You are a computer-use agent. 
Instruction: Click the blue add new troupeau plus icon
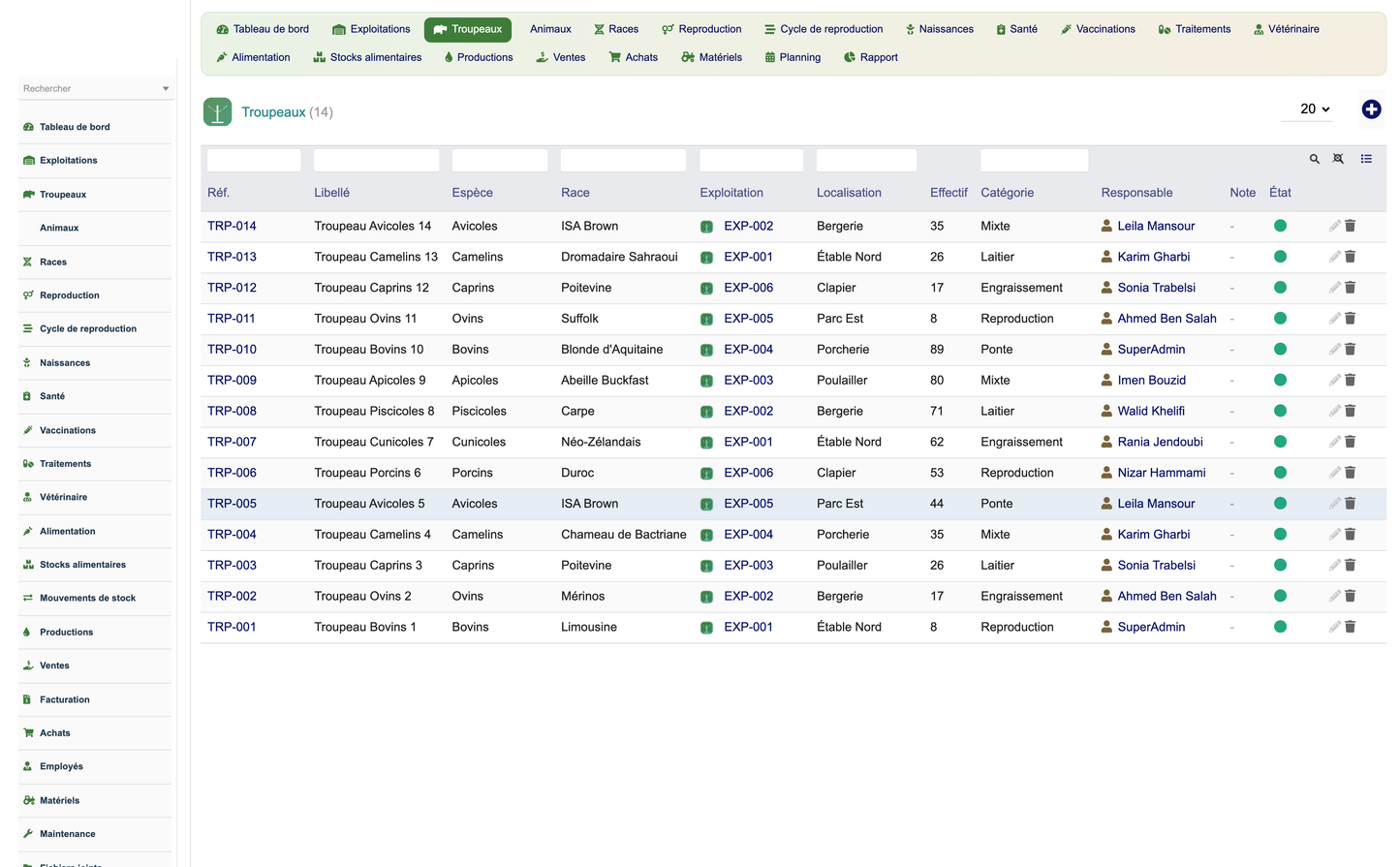click(x=1371, y=109)
